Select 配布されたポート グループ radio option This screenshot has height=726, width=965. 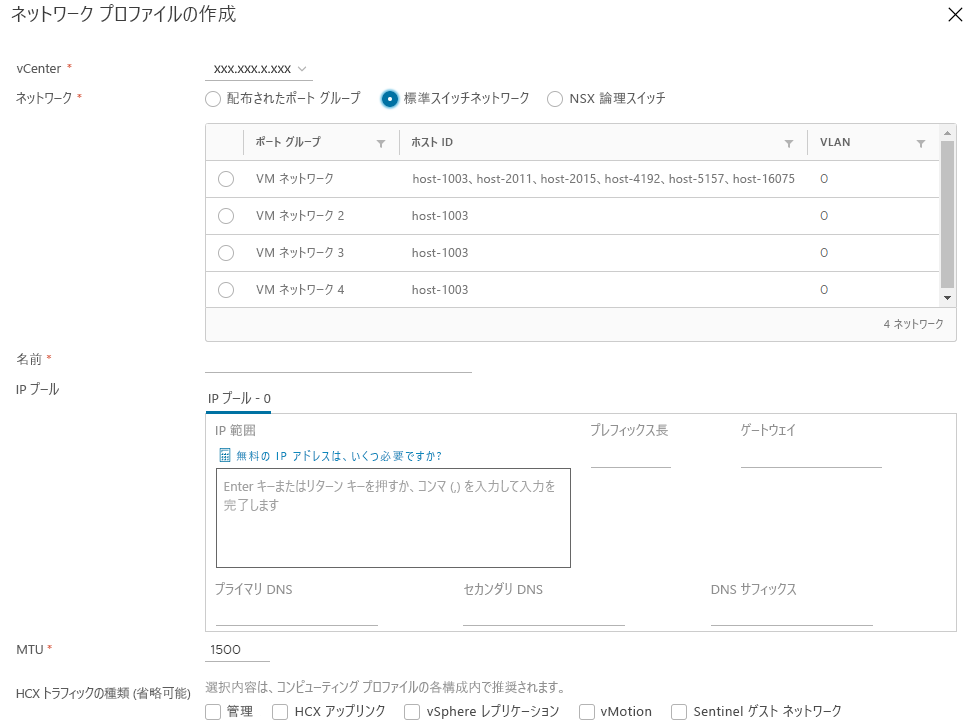(213, 98)
